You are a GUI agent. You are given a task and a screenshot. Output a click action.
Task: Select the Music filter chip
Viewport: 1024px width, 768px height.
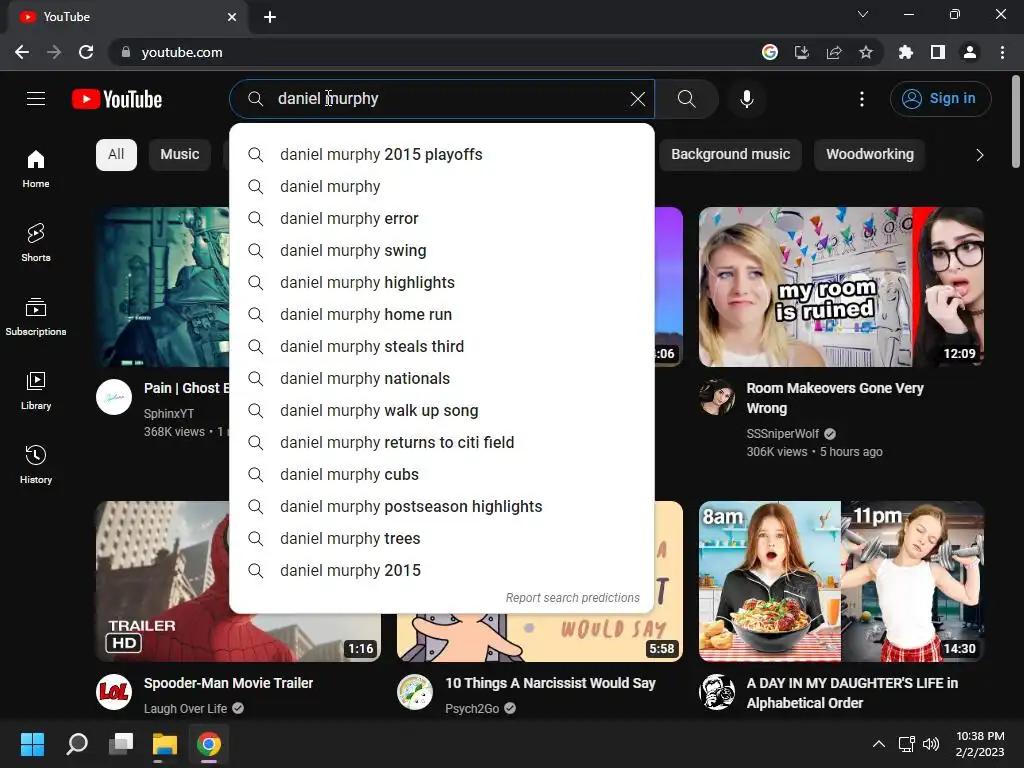(180, 155)
